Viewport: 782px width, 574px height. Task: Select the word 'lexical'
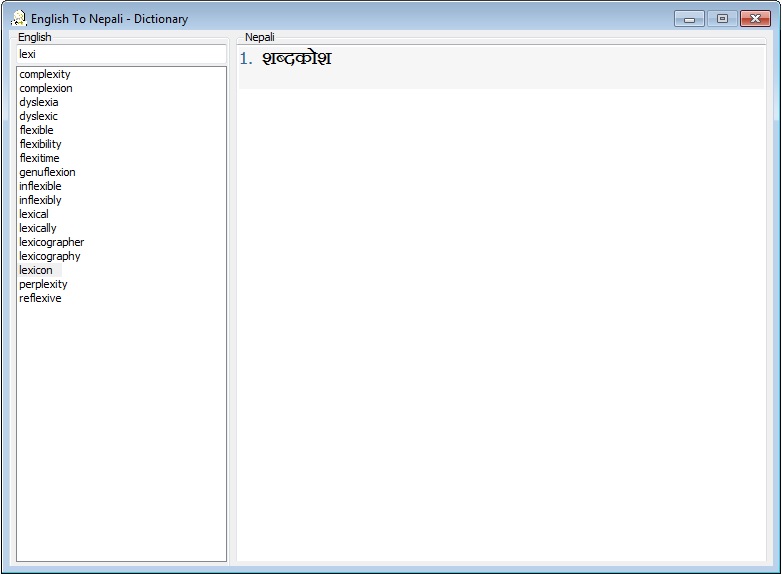coord(34,214)
